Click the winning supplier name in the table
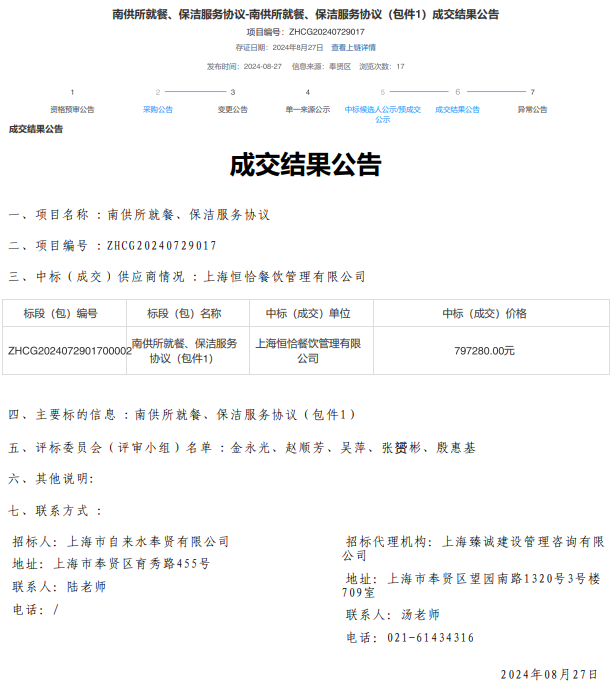This screenshot has width=611, height=690. point(307,350)
